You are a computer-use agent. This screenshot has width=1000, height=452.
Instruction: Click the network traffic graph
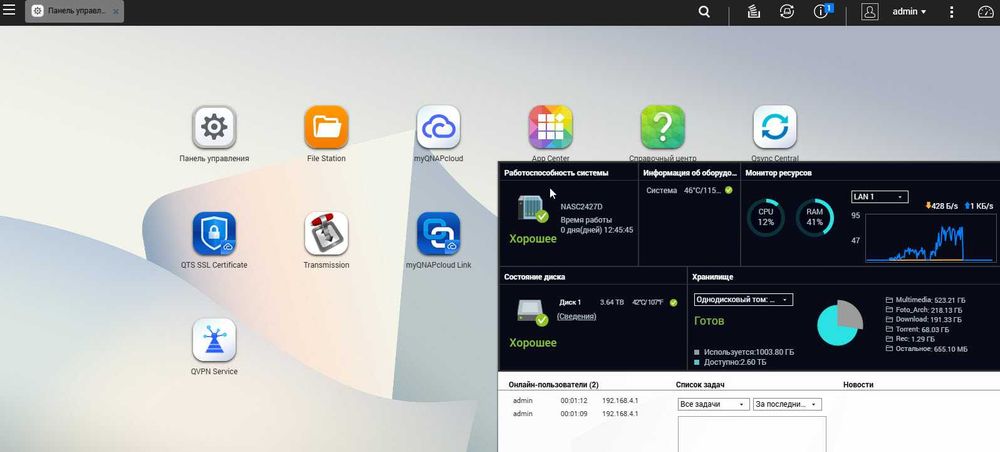click(x=930, y=238)
